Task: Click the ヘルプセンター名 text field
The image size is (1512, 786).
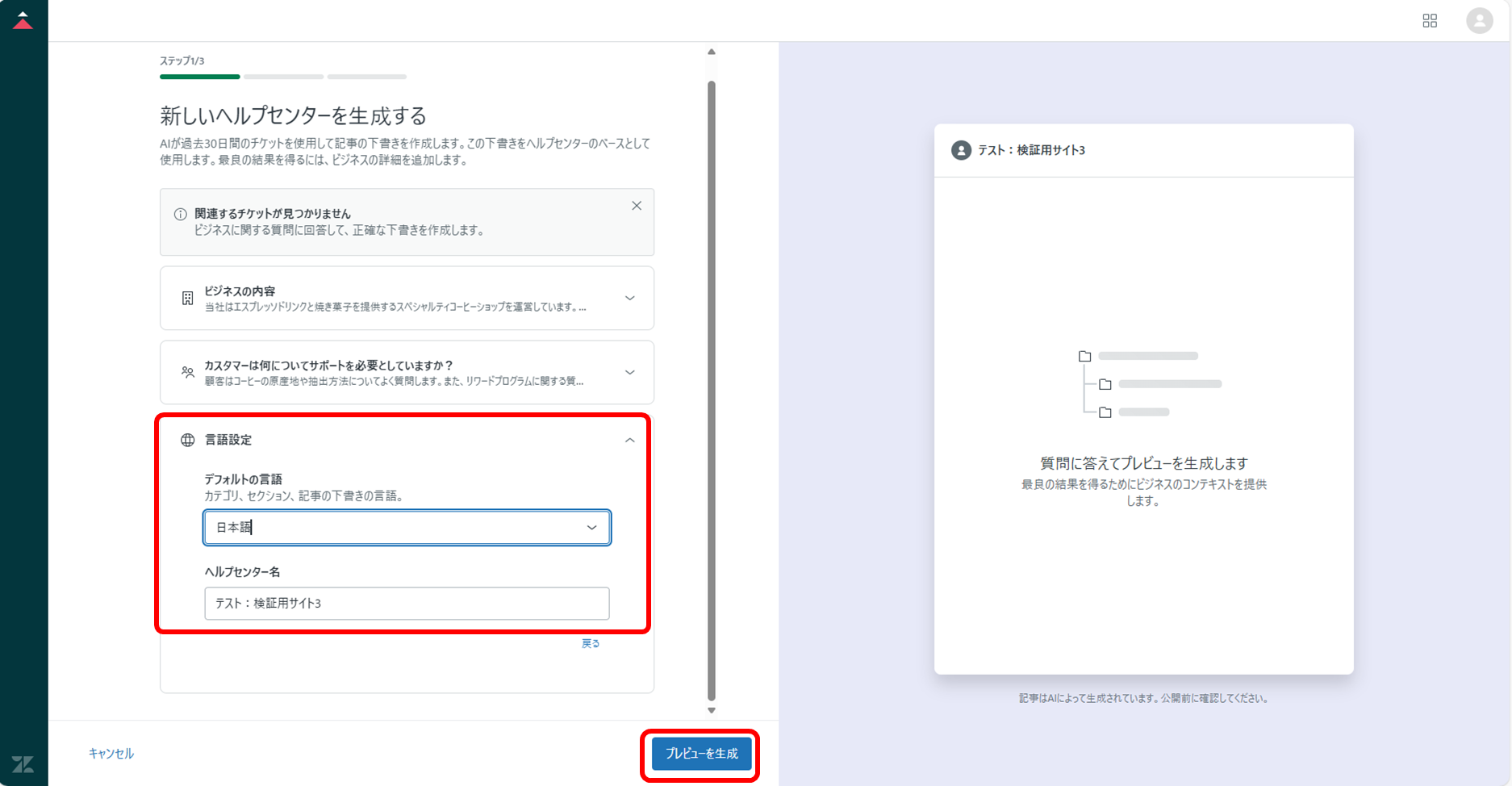Action: tap(407, 604)
